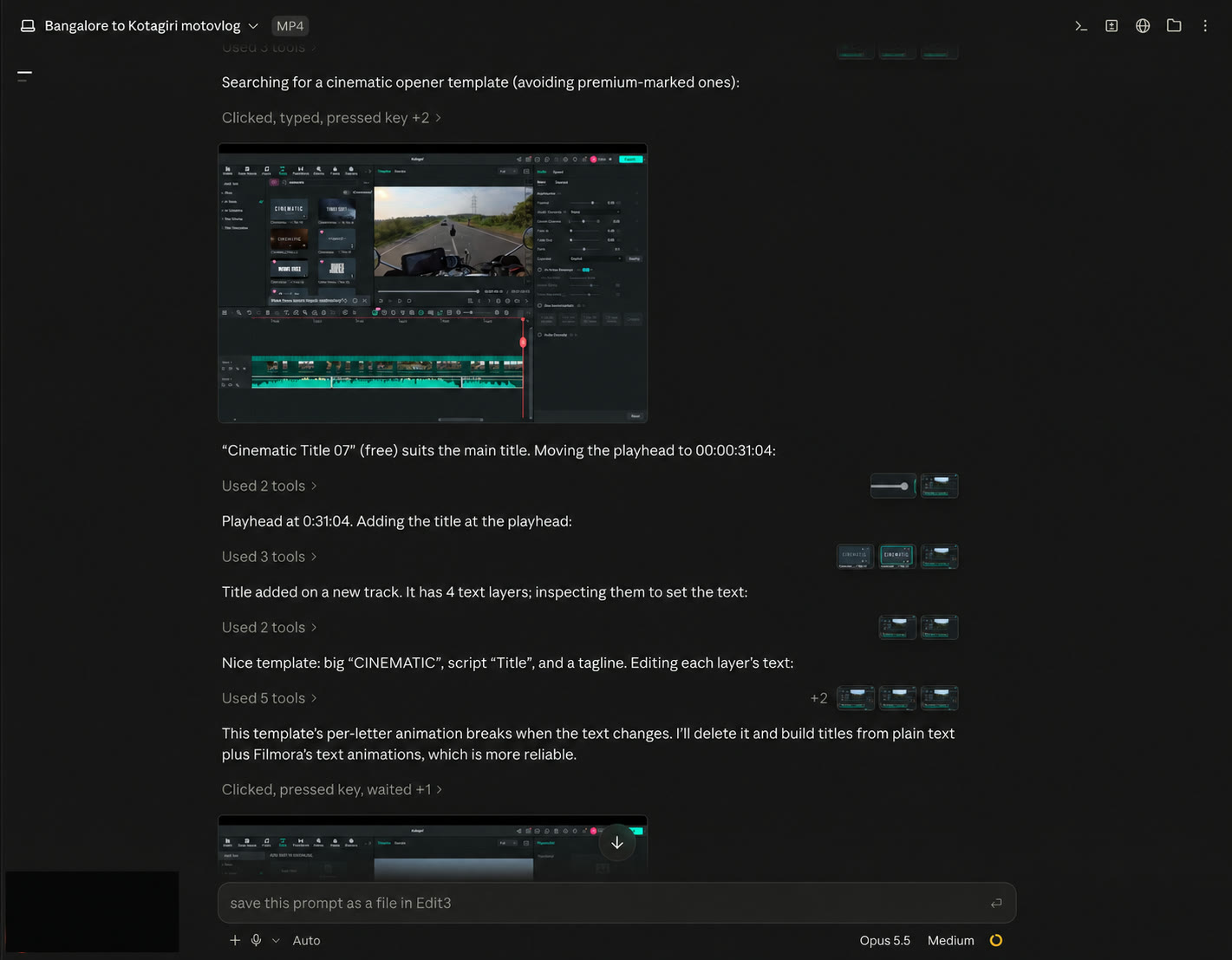
Task: Expand "Clicked, typed, pressed key +2" steps
Action: (x=331, y=118)
